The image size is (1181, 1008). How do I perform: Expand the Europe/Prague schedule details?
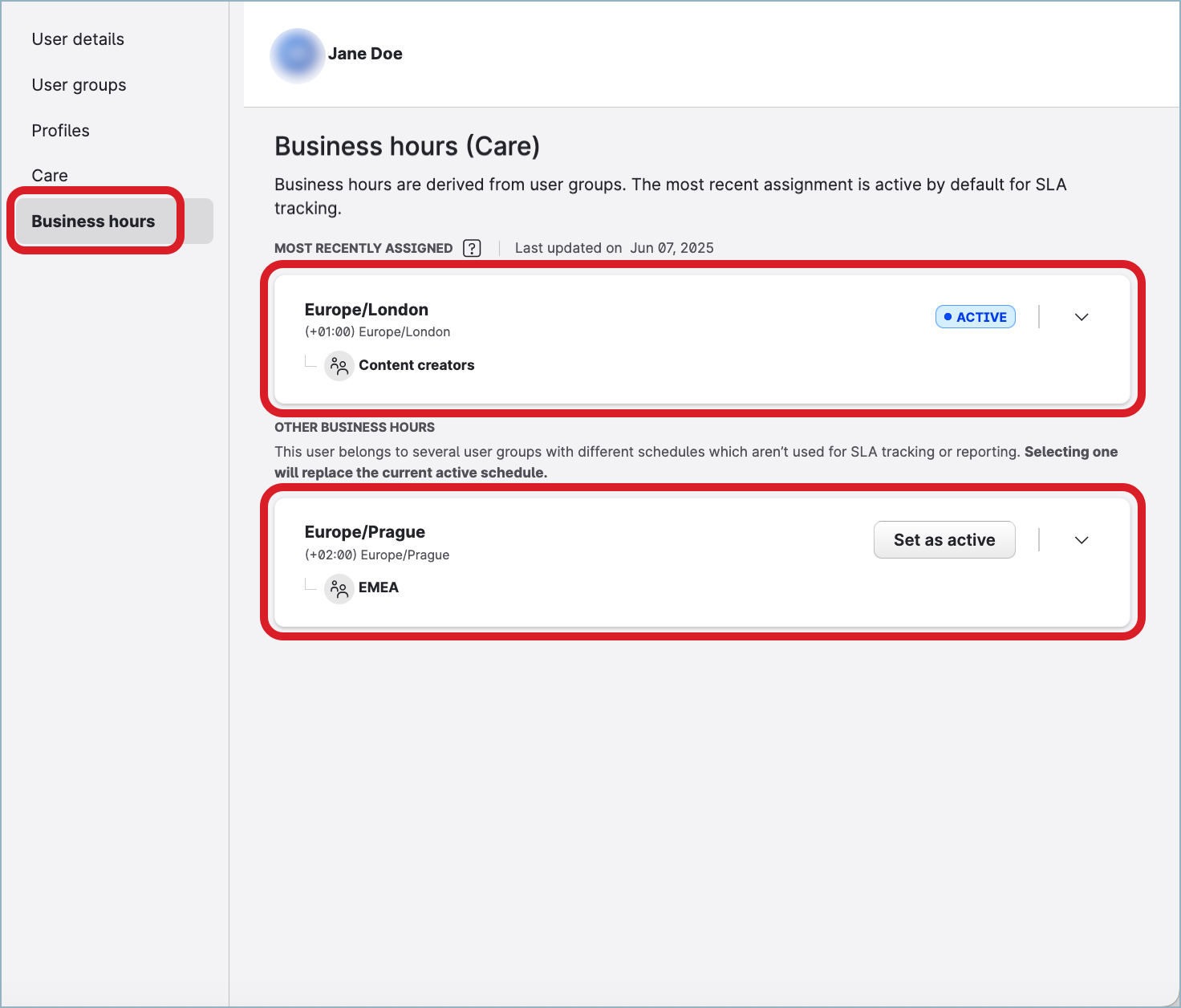[1081, 540]
